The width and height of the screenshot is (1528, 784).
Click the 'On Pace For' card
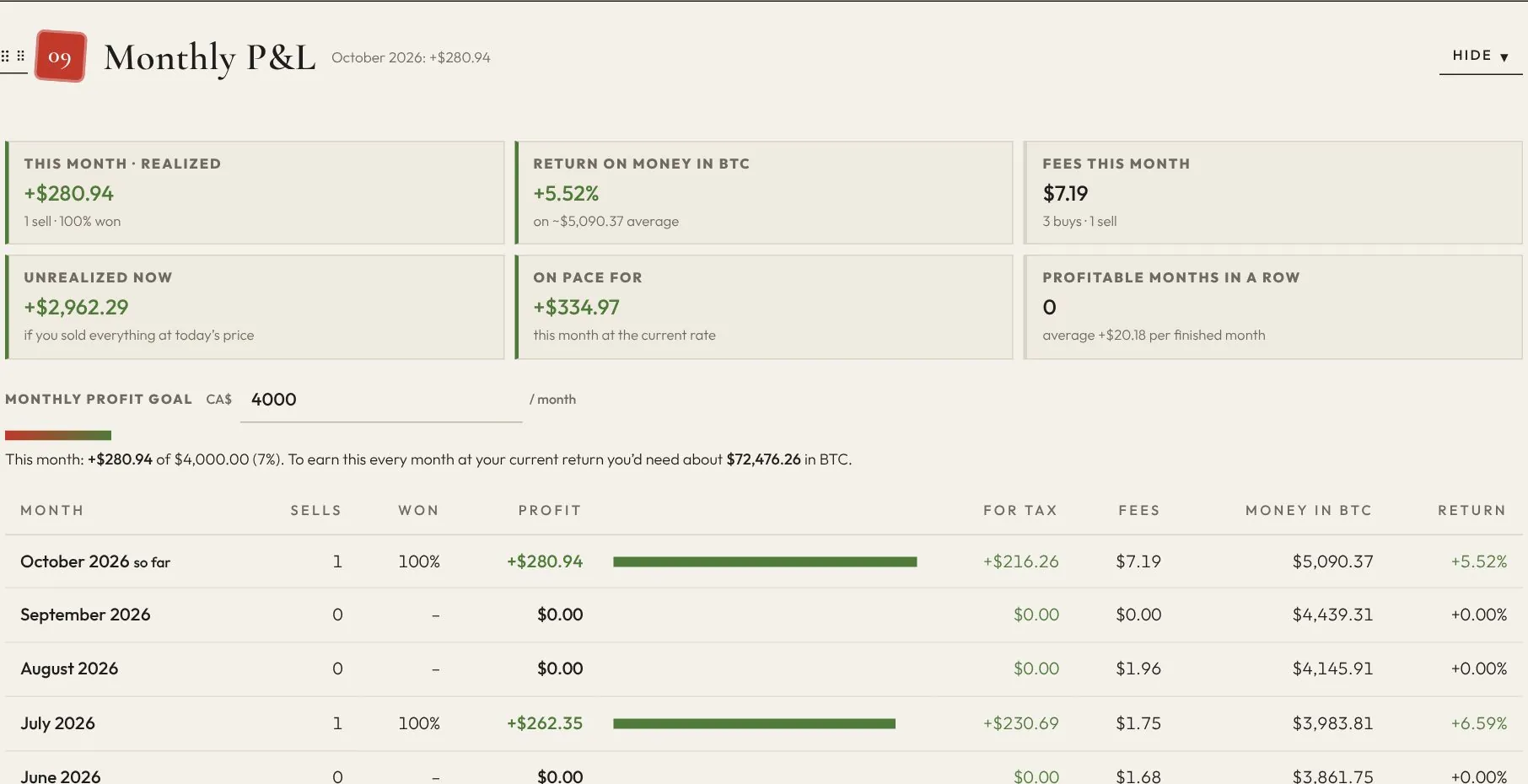point(764,307)
